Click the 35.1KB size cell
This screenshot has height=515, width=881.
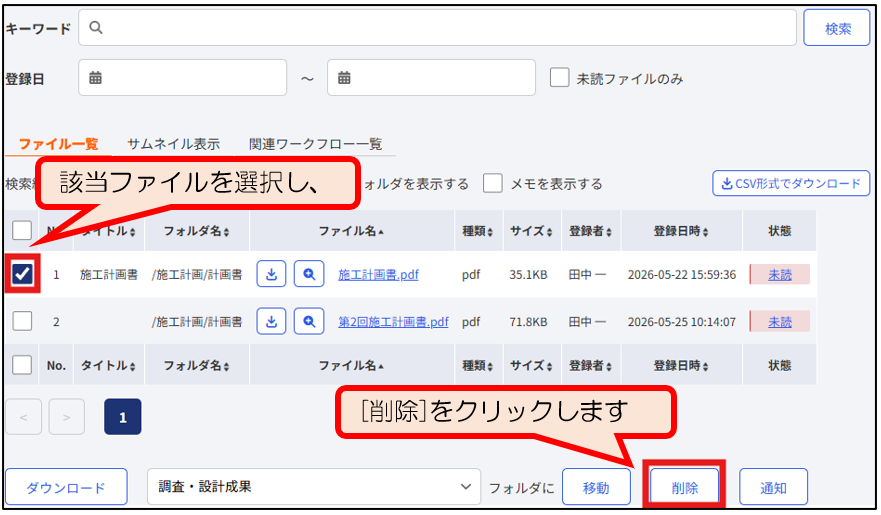pyautogui.click(x=528, y=275)
